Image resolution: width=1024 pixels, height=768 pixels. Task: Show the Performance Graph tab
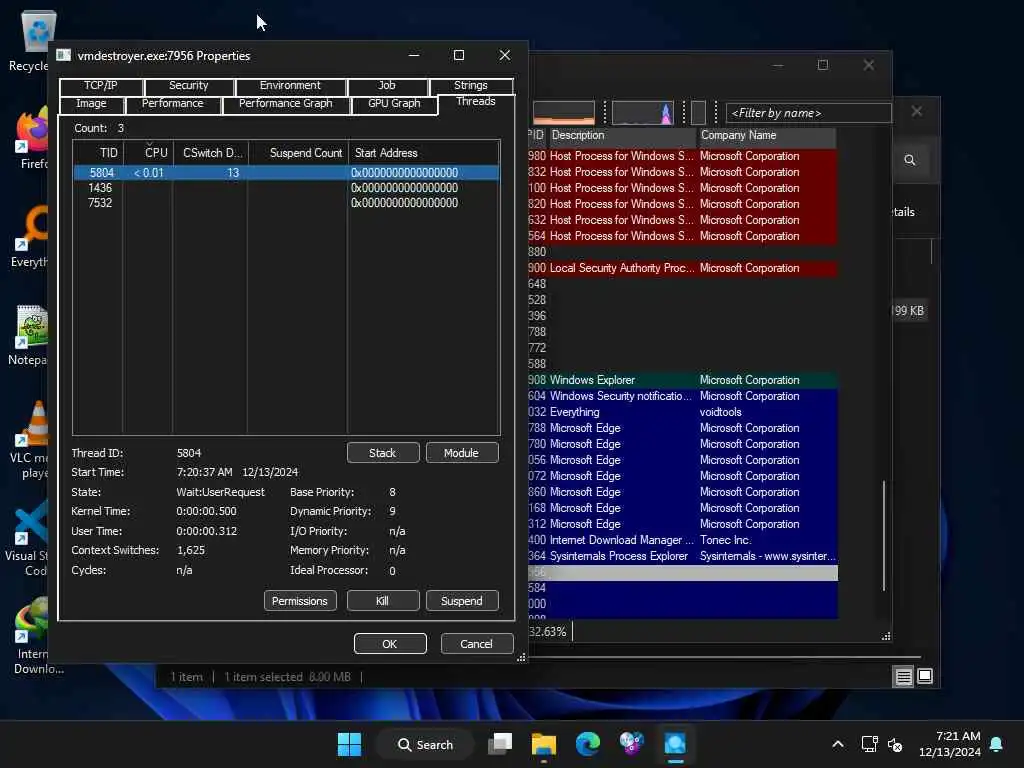(285, 104)
